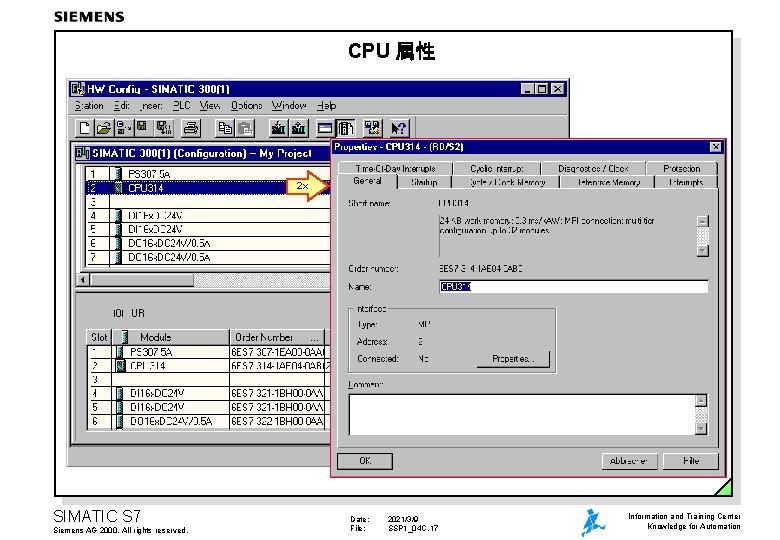Open the Station menu
780x540 pixels.
(x=89, y=105)
